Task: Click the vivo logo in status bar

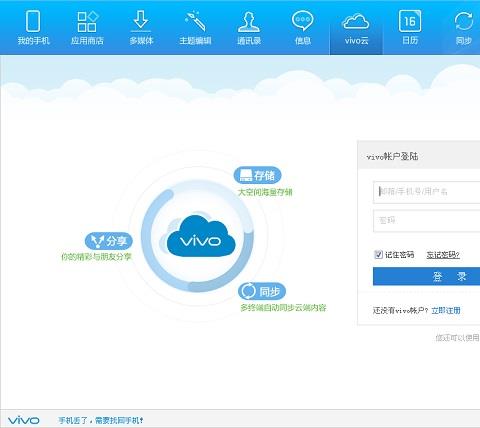Action: pos(23,420)
